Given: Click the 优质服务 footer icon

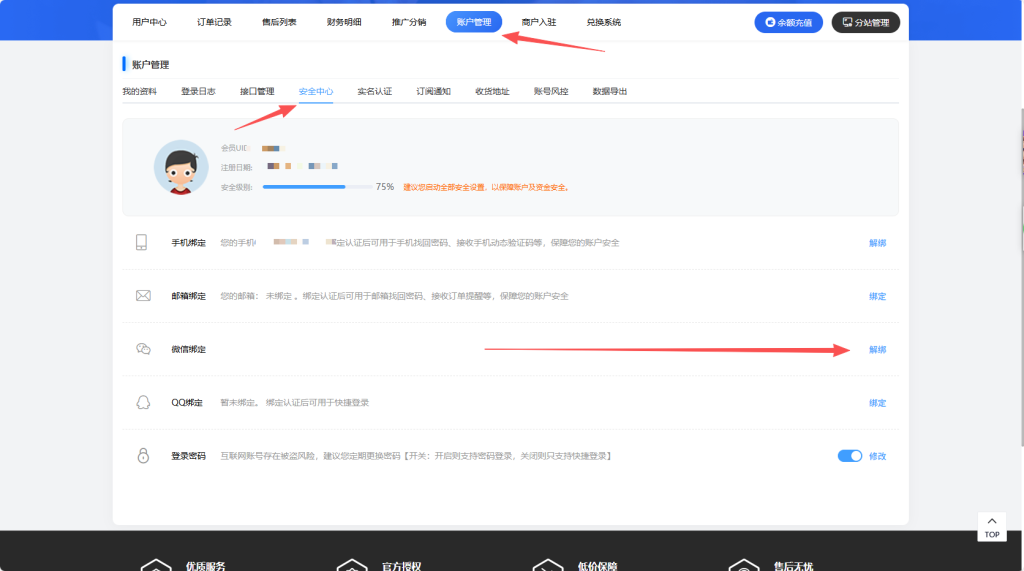Looking at the screenshot, I should point(155,565).
